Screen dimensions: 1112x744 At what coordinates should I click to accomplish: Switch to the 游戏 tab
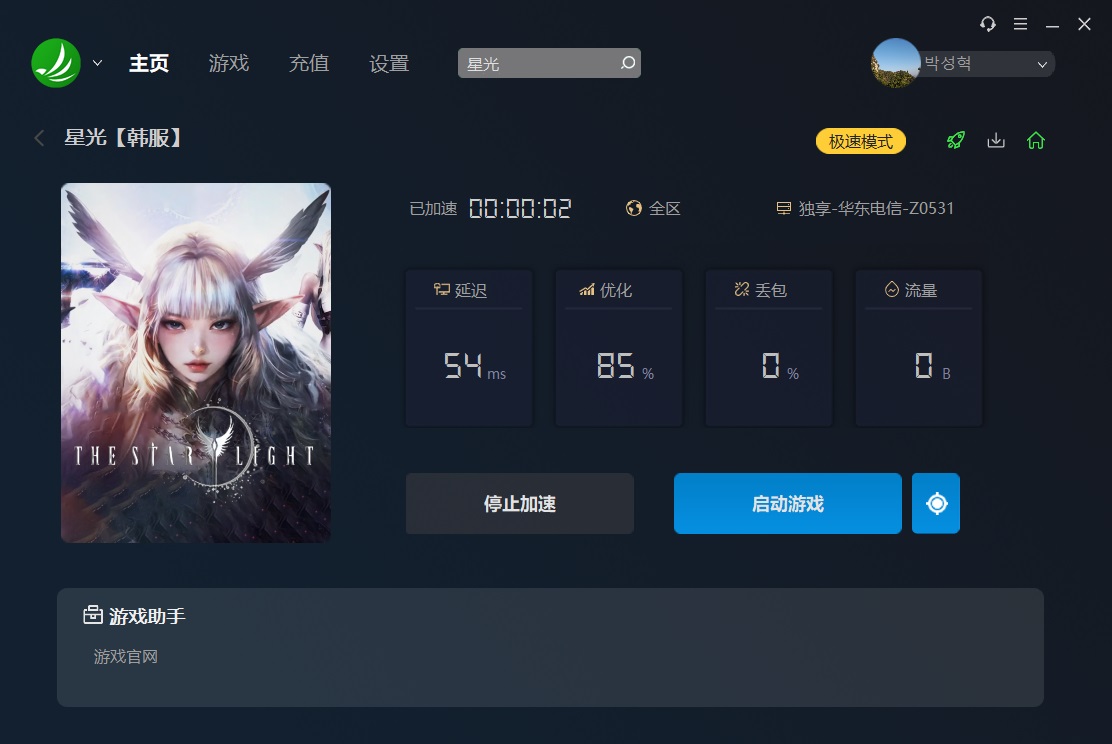pyautogui.click(x=228, y=63)
